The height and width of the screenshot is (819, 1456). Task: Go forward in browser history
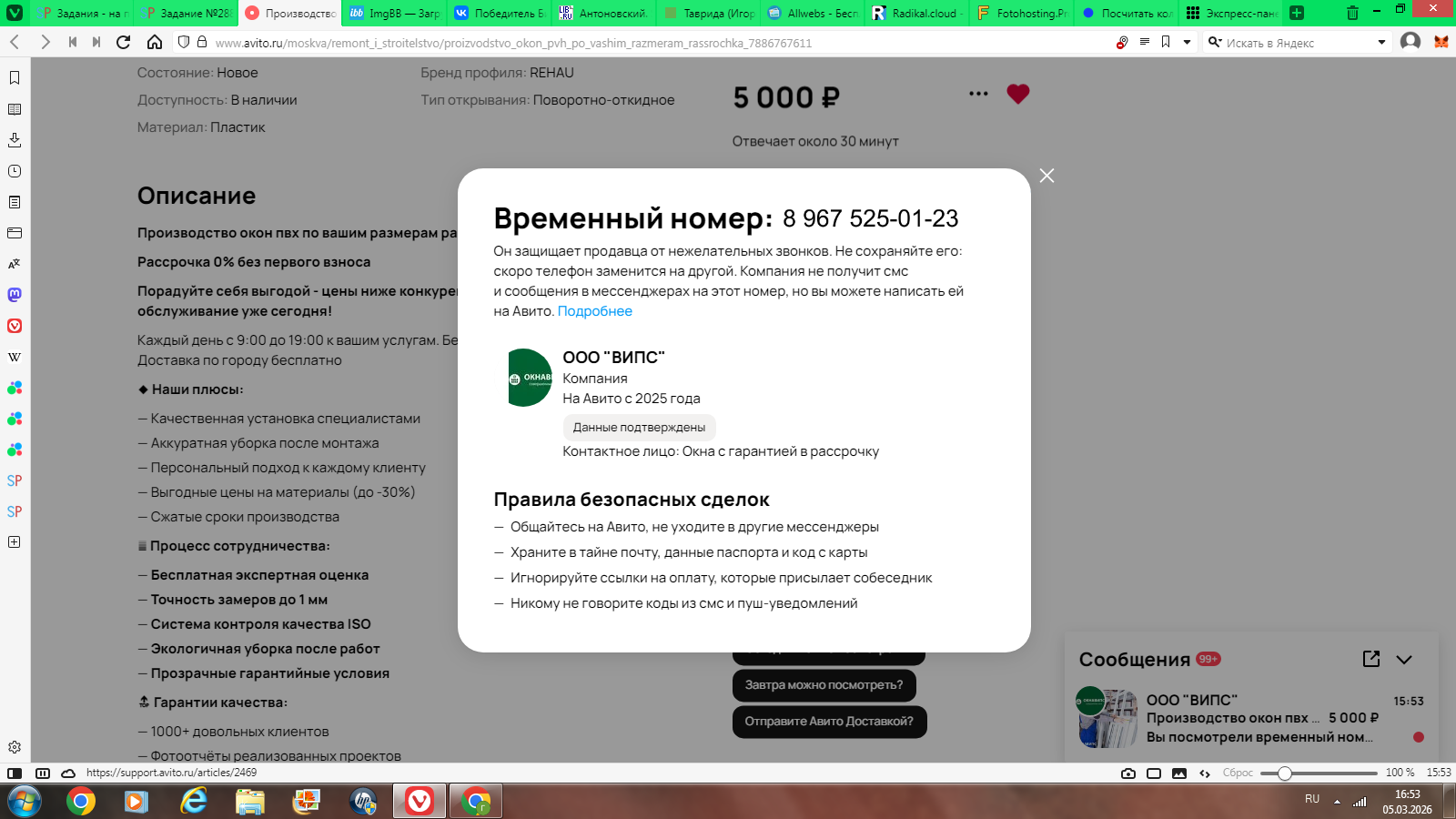[x=45, y=42]
